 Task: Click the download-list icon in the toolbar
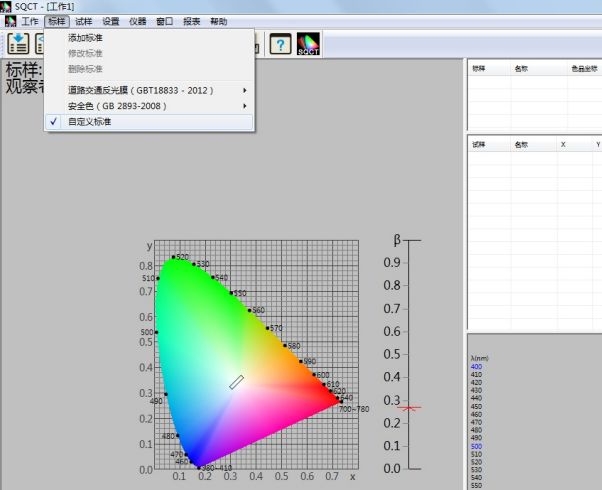coord(18,43)
